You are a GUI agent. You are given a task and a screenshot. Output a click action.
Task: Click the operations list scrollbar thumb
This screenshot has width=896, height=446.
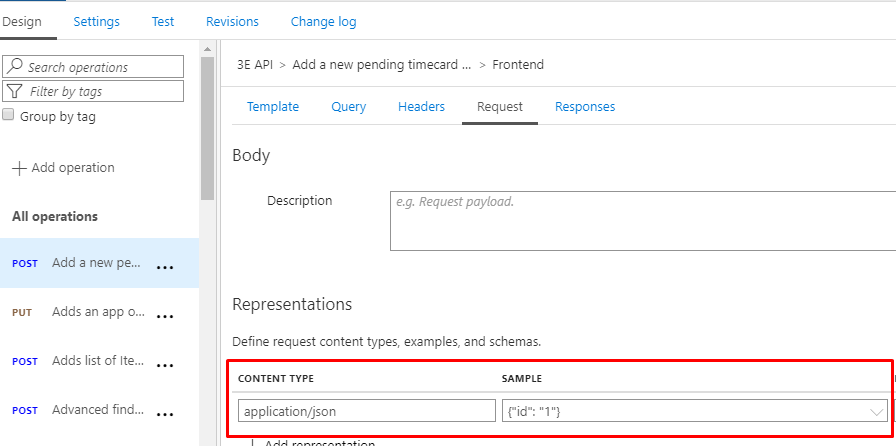pyautogui.click(x=207, y=129)
